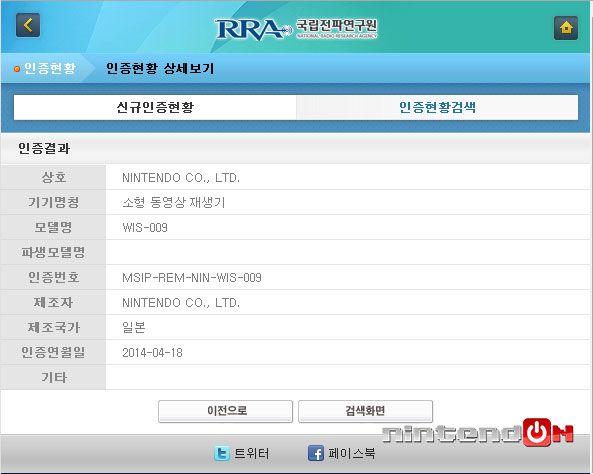This screenshot has height=474, width=593.
Task: Click the 검색화면 button
Action: tap(365, 411)
